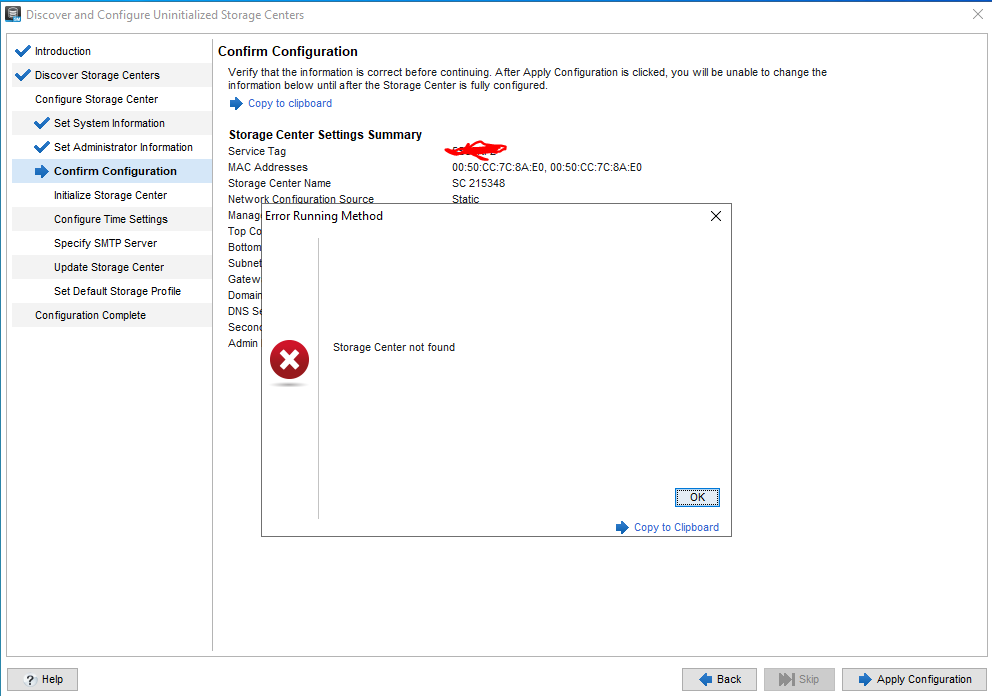This screenshot has height=696, width=992.
Task: Select the Update Storage Center step
Action: pyautogui.click(x=109, y=267)
